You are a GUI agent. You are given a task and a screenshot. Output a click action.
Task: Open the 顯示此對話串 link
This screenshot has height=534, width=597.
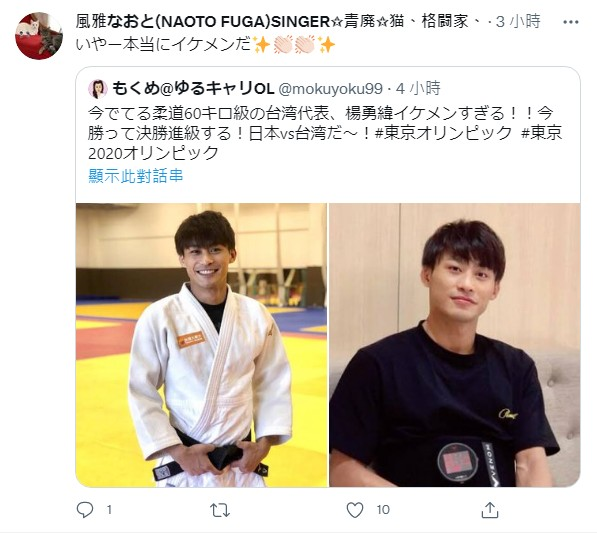pyautogui.click(x=136, y=176)
